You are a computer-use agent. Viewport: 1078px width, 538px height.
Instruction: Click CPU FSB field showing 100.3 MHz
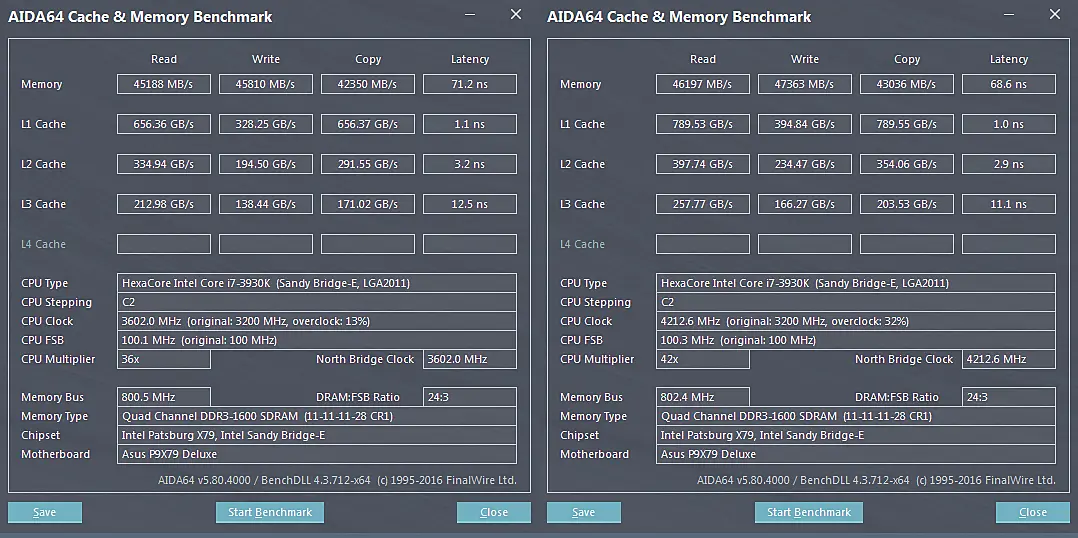856,340
